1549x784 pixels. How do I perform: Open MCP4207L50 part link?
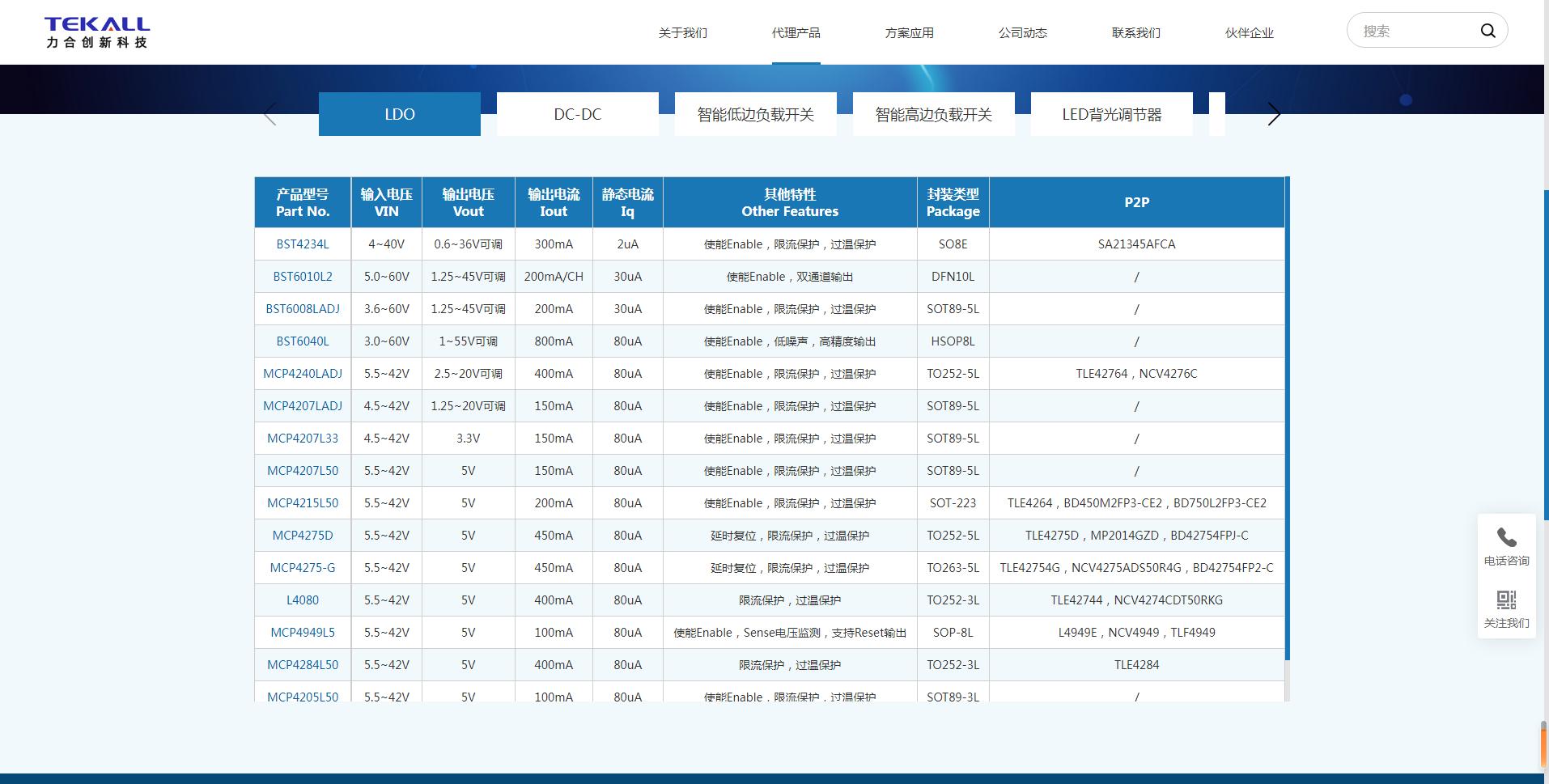pyautogui.click(x=303, y=470)
